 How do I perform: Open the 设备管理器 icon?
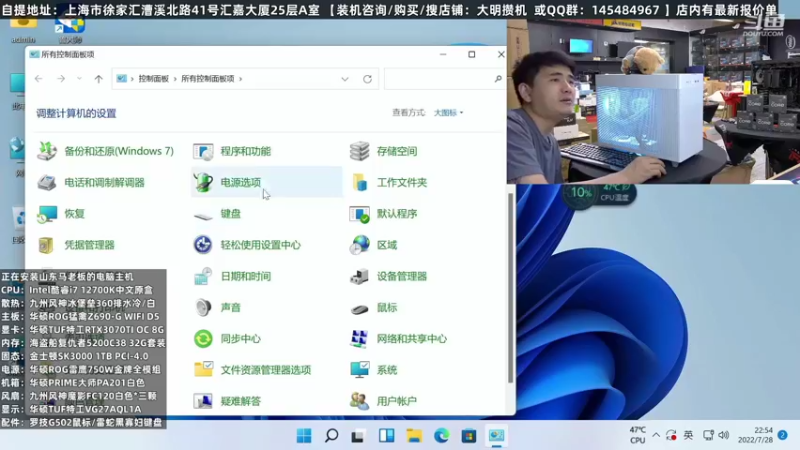click(359, 276)
